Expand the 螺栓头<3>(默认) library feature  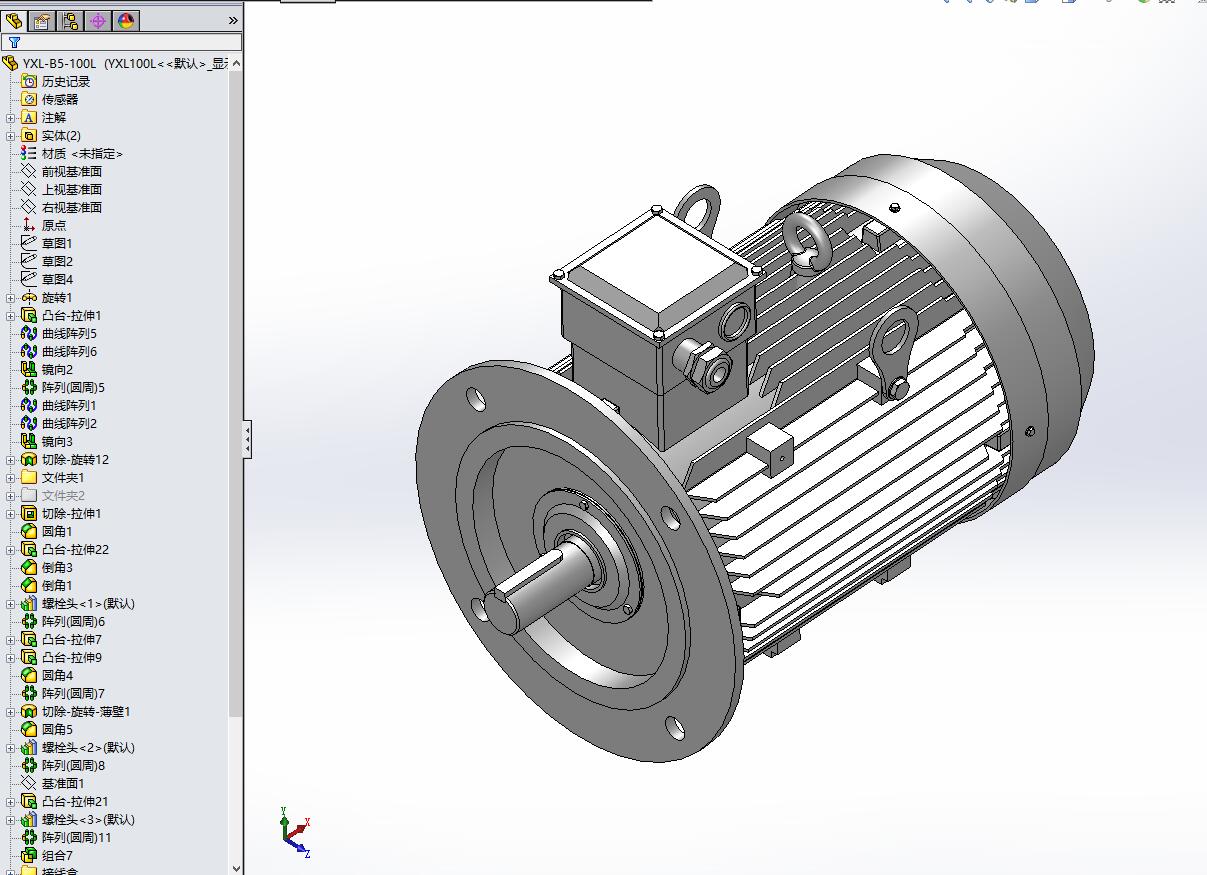tap(11, 819)
